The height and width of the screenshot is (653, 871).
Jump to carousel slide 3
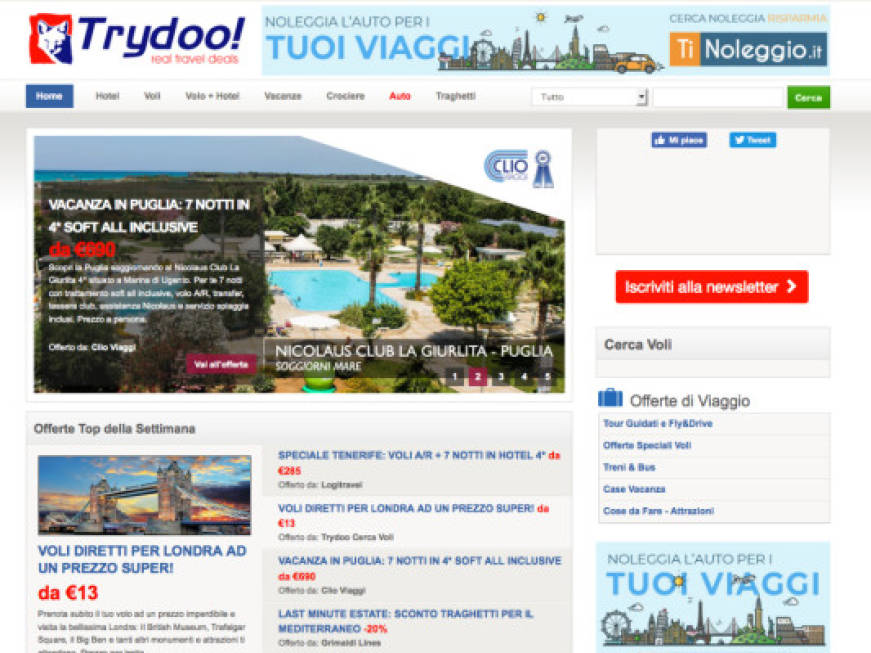[x=501, y=376]
